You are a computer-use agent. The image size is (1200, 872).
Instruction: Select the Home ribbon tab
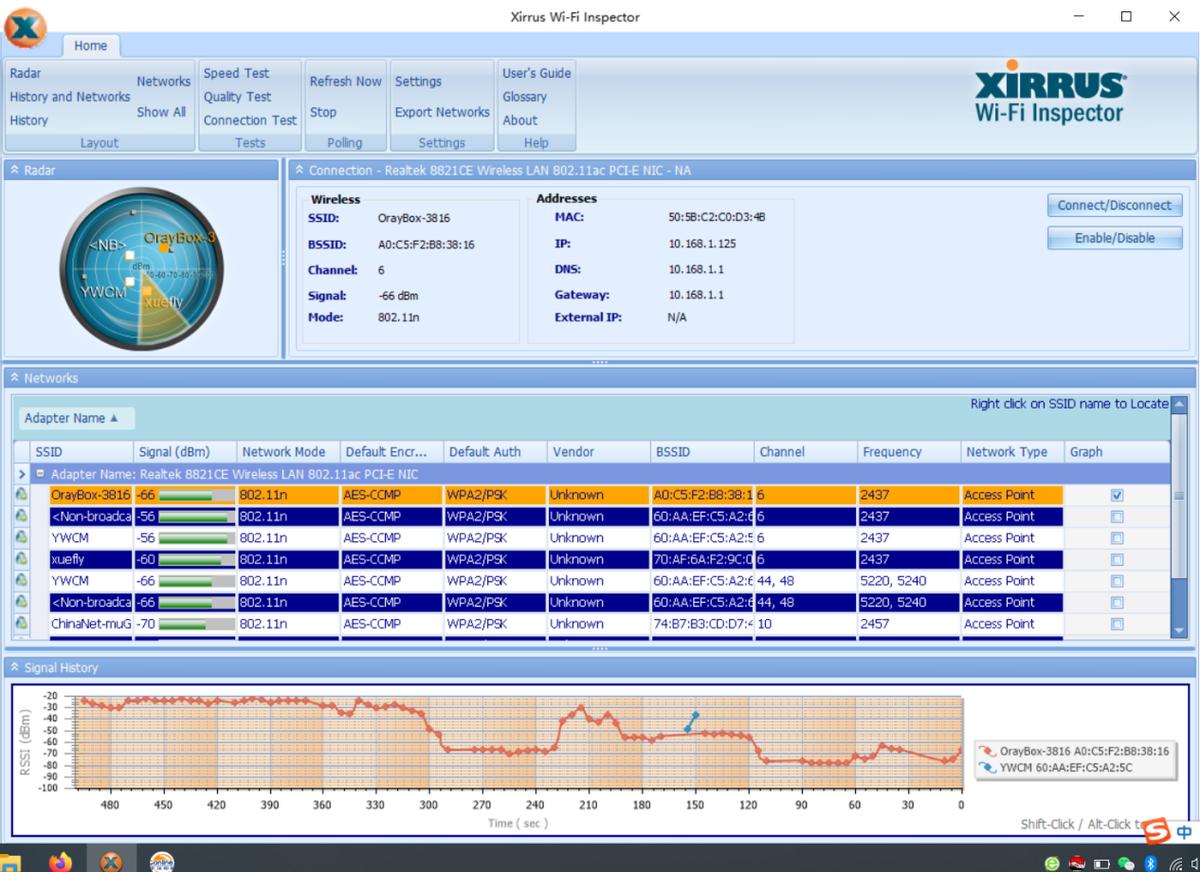(x=91, y=46)
